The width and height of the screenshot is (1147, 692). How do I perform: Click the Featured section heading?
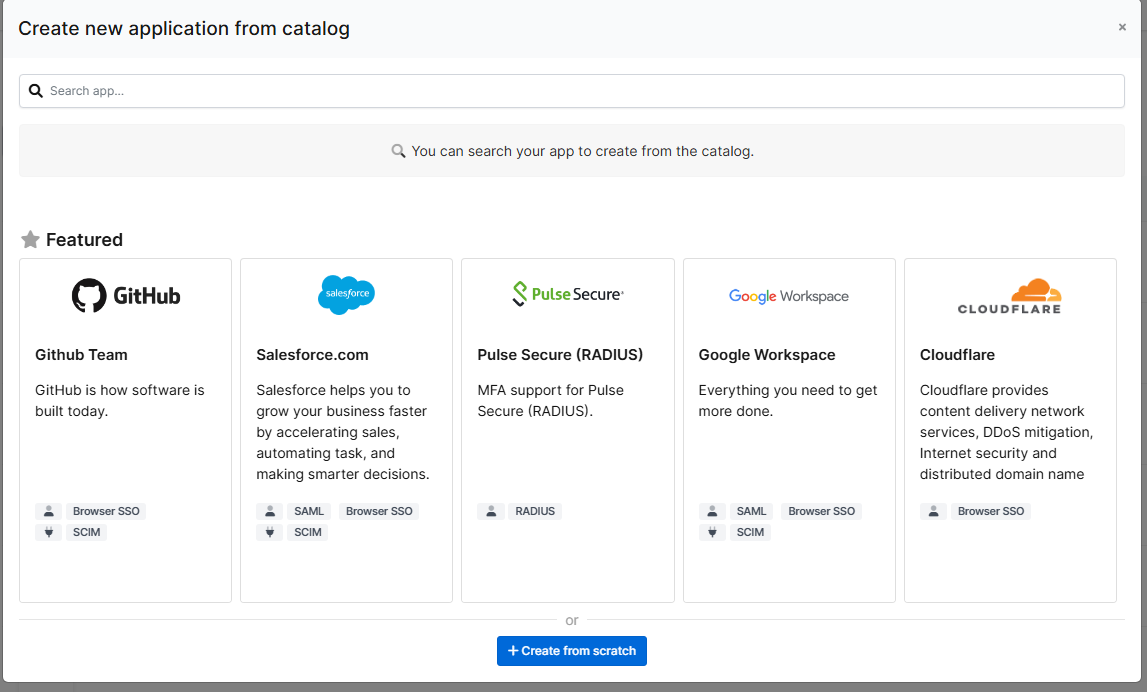(x=84, y=240)
